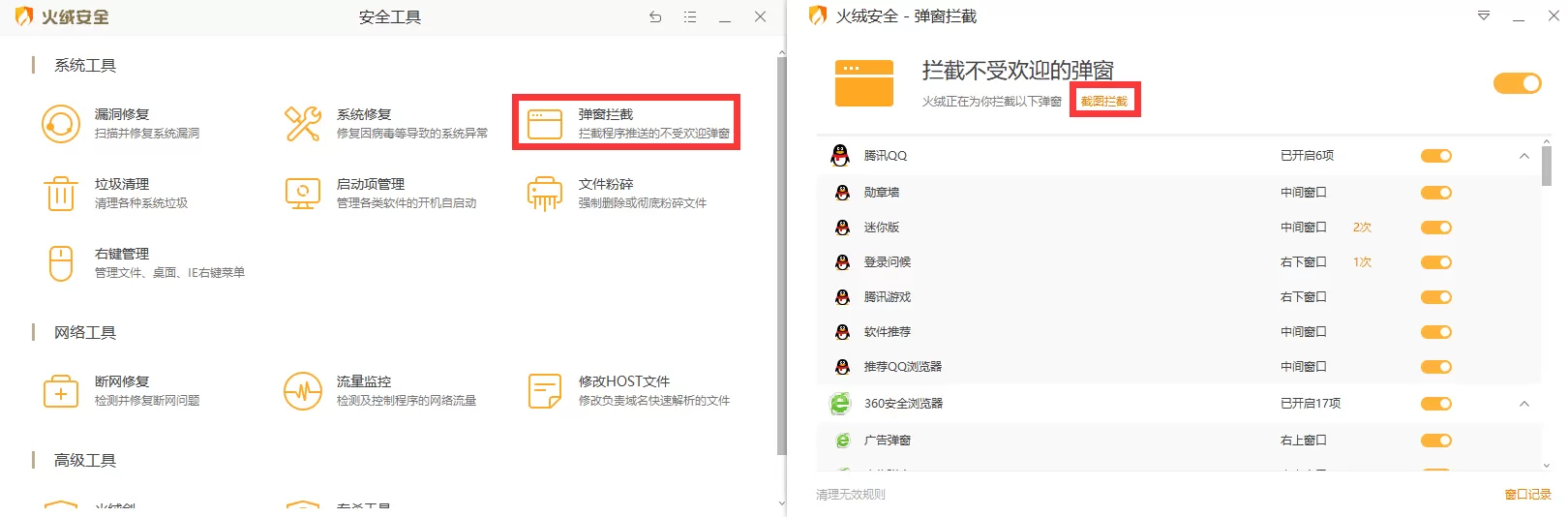
Task: Click the large orange popup window icon
Action: (864, 83)
